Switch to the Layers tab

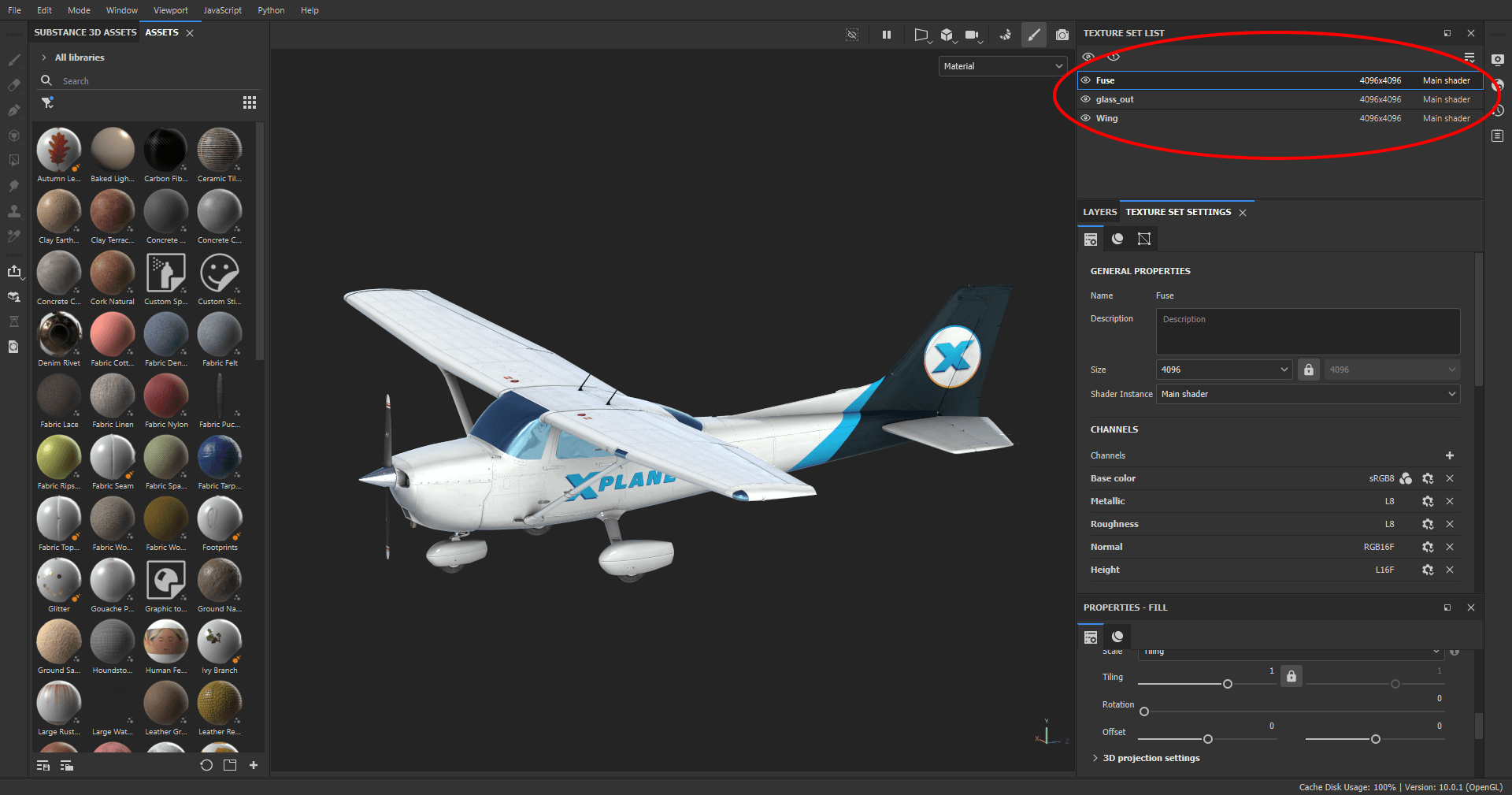1099,212
